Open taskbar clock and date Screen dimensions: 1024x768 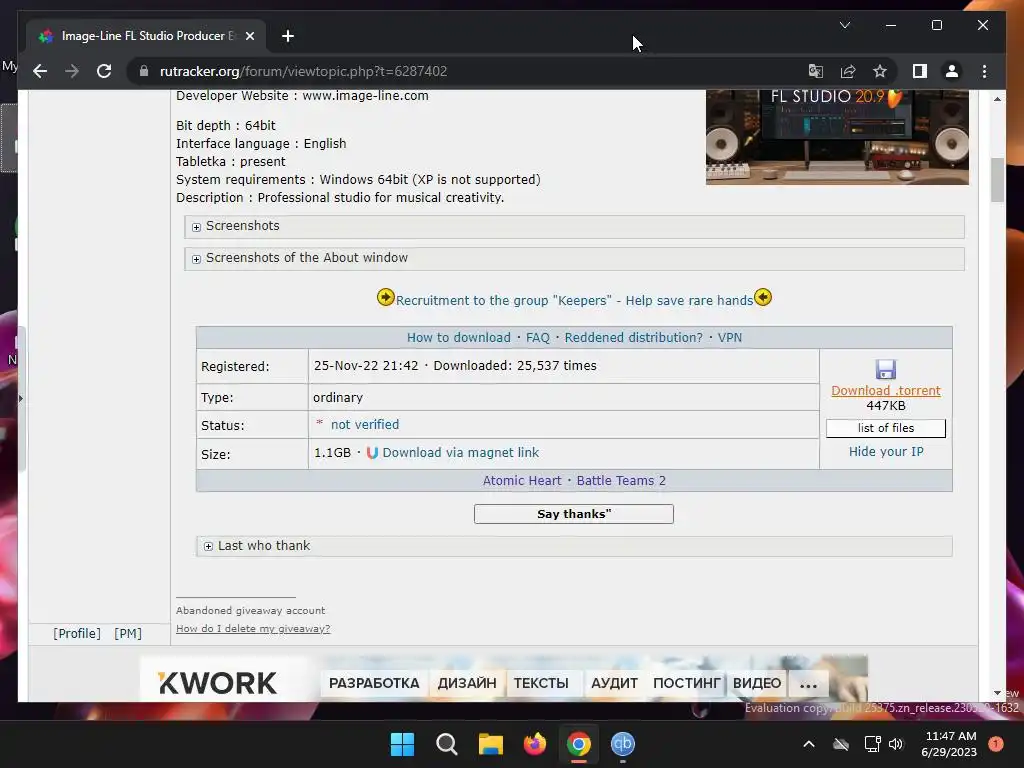[949, 744]
